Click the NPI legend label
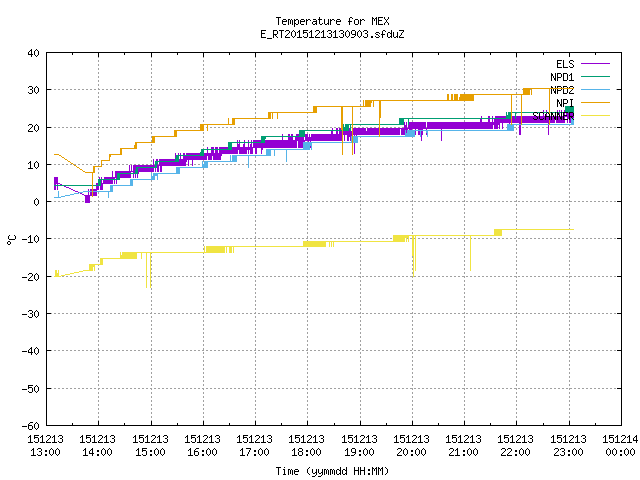This screenshot has height=480, width=640. [x=565, y=103]
